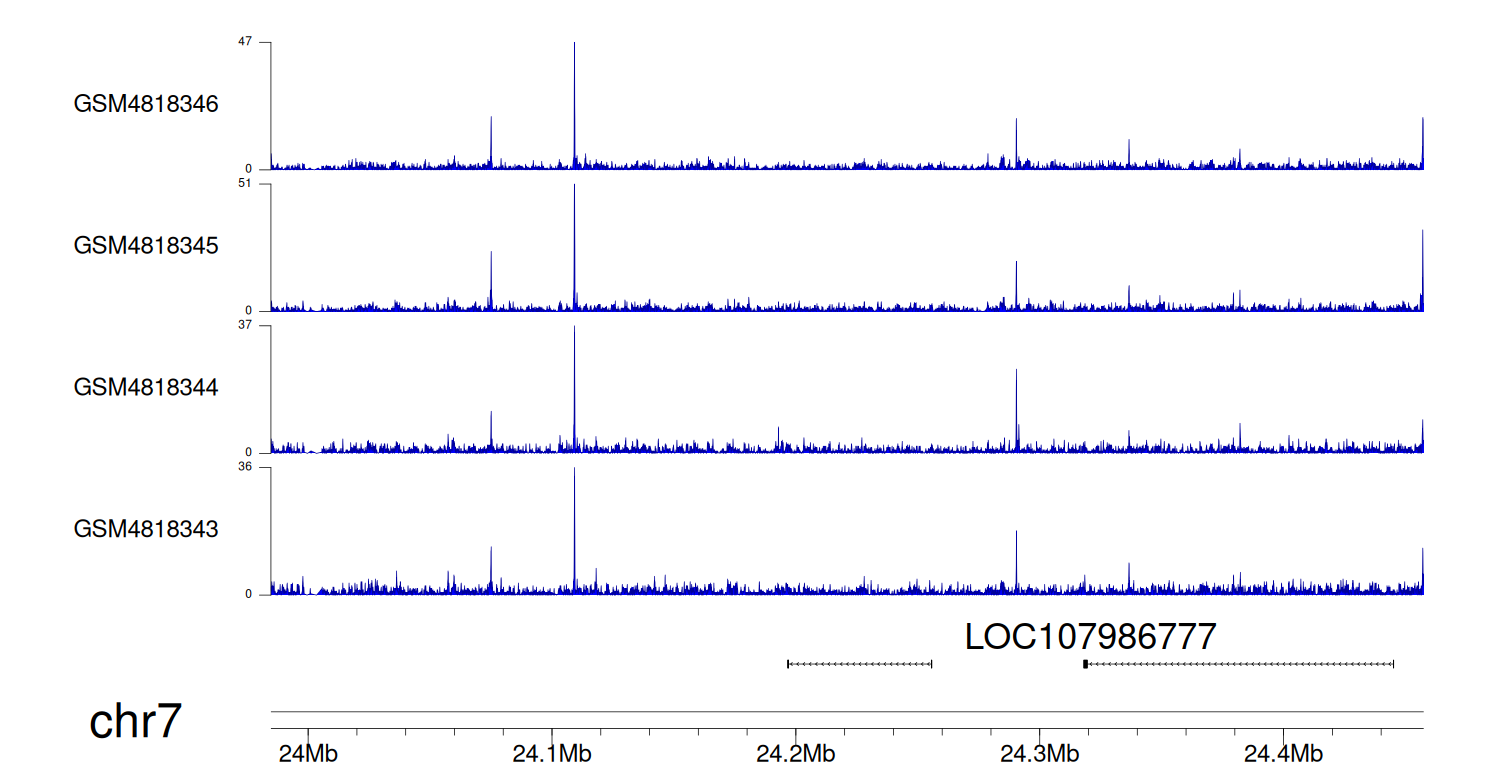Click the GSM4818344 track name
This screenshot has width=1500, height=780.
146,387
